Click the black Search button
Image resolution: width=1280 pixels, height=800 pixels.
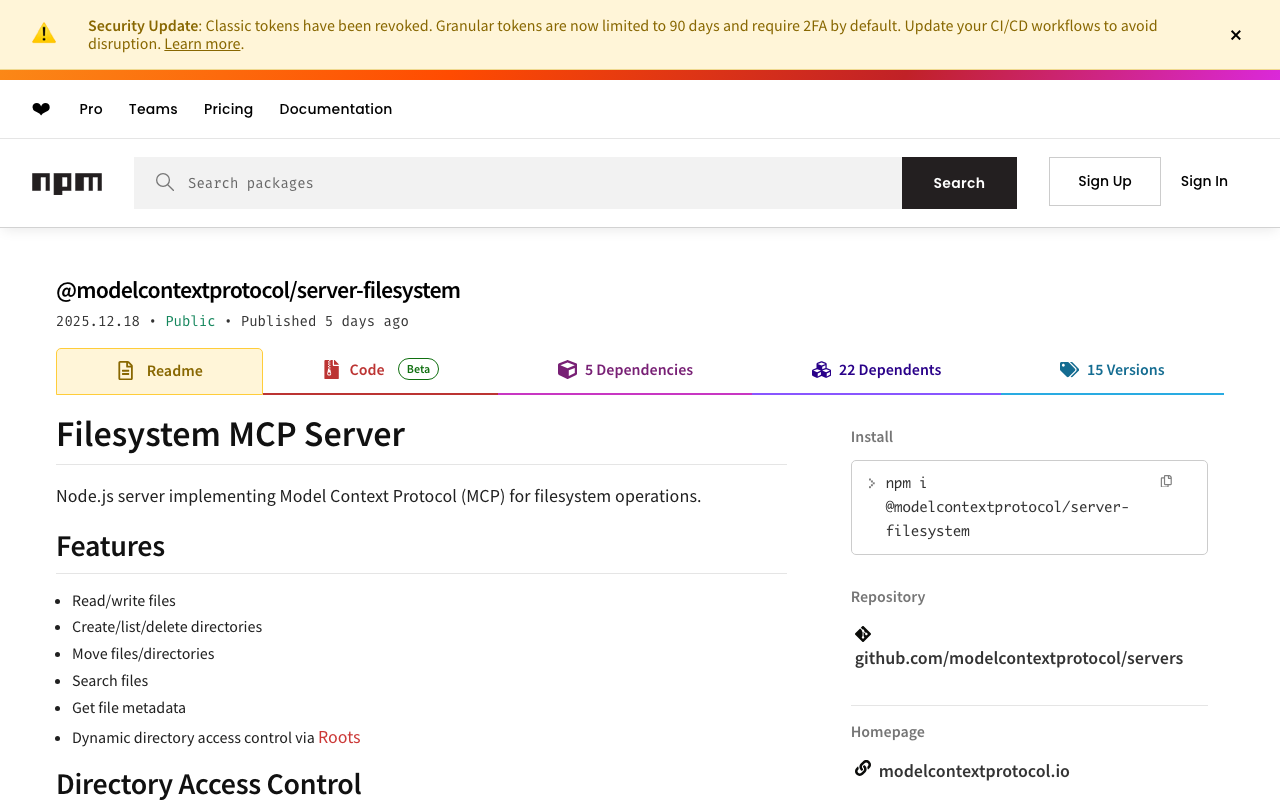coord(959,183)
